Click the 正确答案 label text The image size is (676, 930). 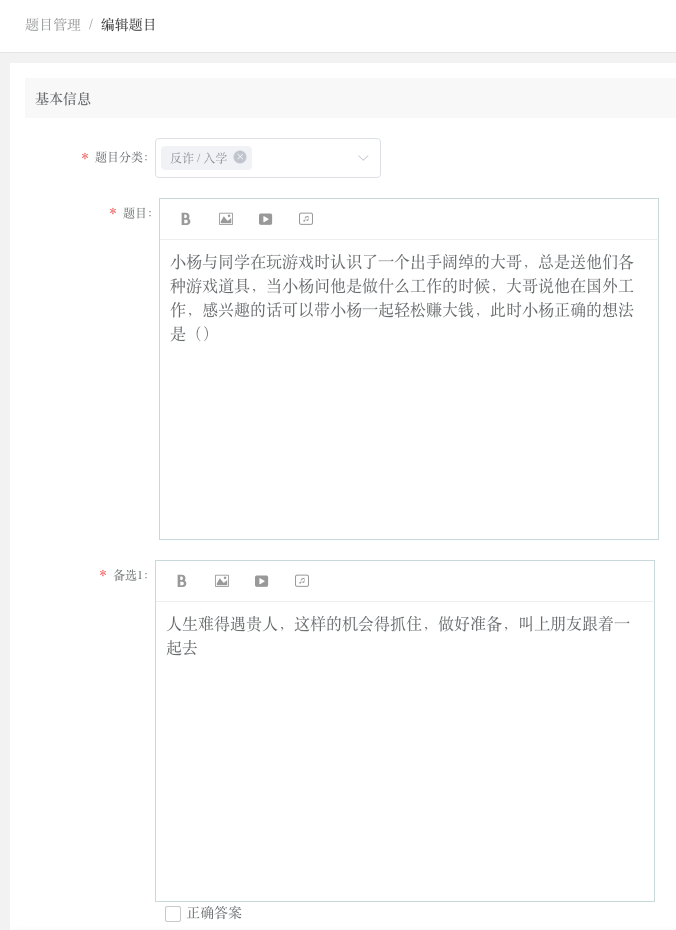tap(214, 913)
